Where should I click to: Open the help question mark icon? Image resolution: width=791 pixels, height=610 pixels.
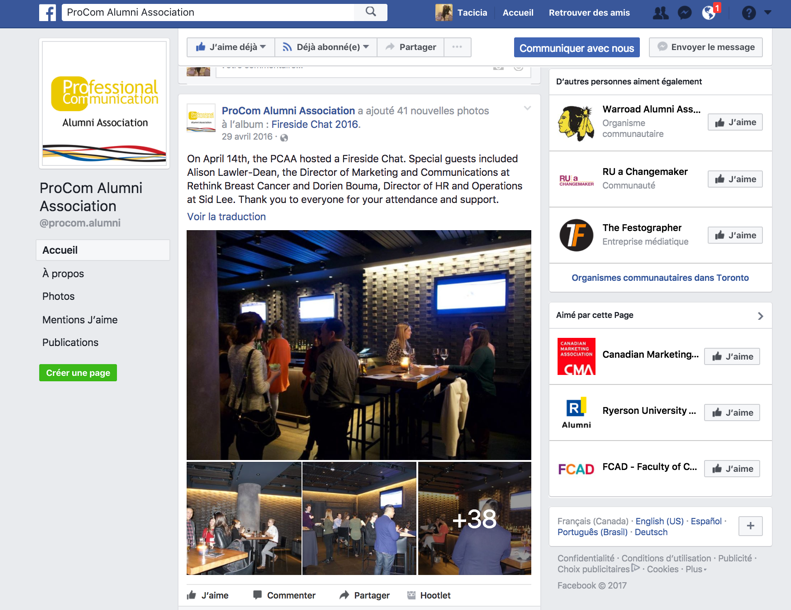749,13
